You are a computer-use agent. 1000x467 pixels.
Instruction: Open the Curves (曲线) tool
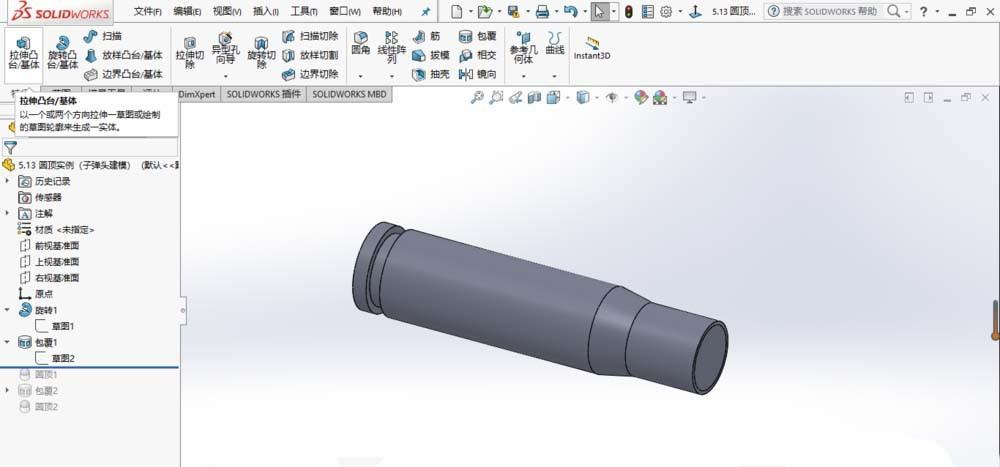[554, 43]
